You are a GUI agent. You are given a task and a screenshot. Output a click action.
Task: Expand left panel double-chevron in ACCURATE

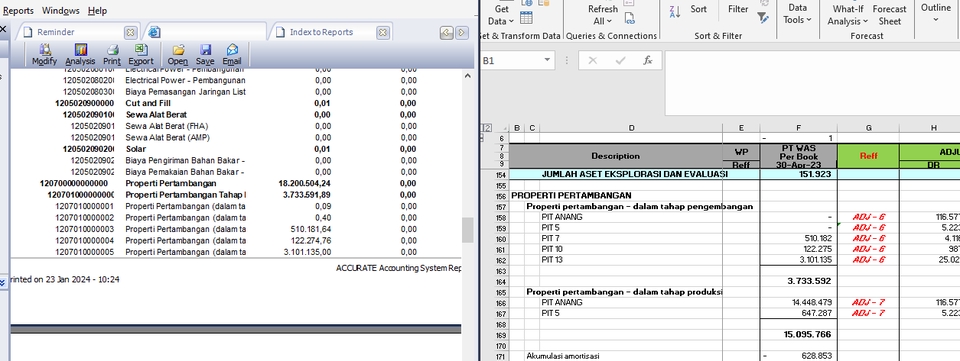2,282
